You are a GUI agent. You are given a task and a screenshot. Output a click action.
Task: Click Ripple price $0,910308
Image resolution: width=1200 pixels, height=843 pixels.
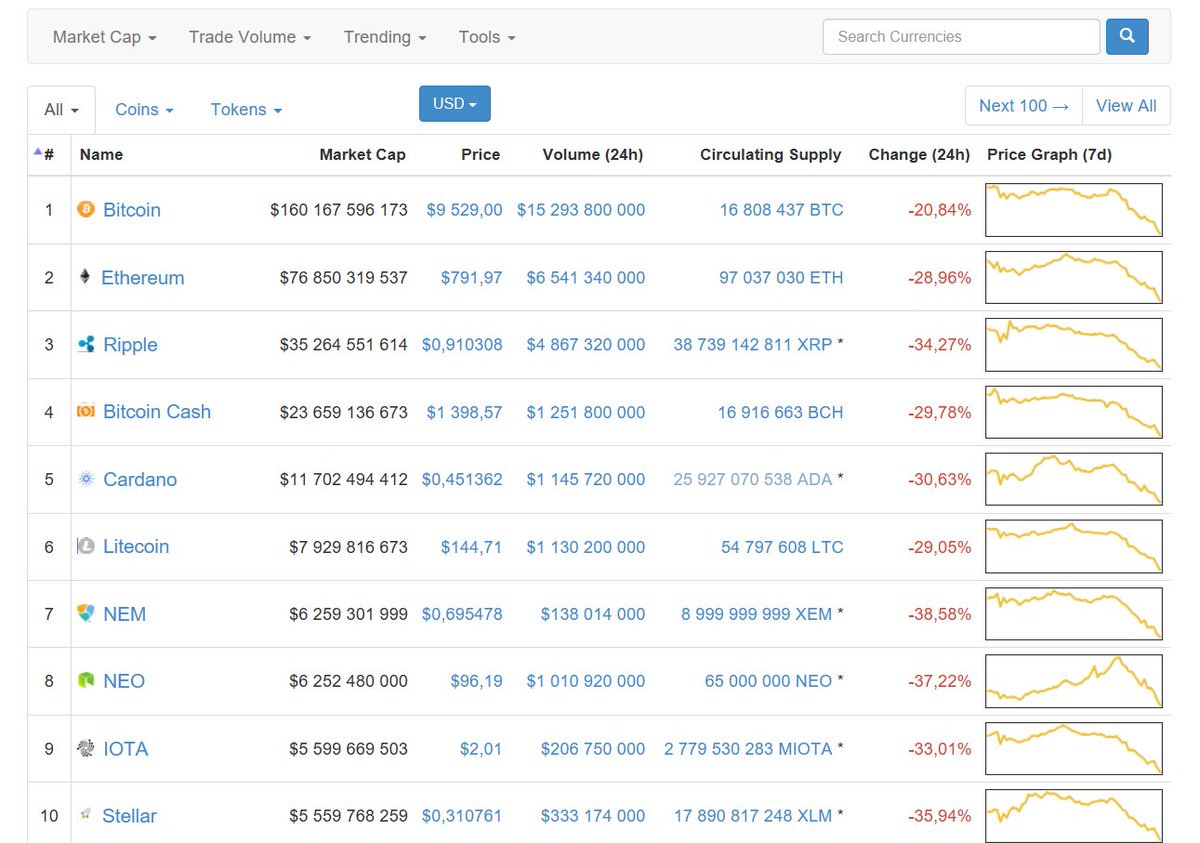click(x=462, y=345)
